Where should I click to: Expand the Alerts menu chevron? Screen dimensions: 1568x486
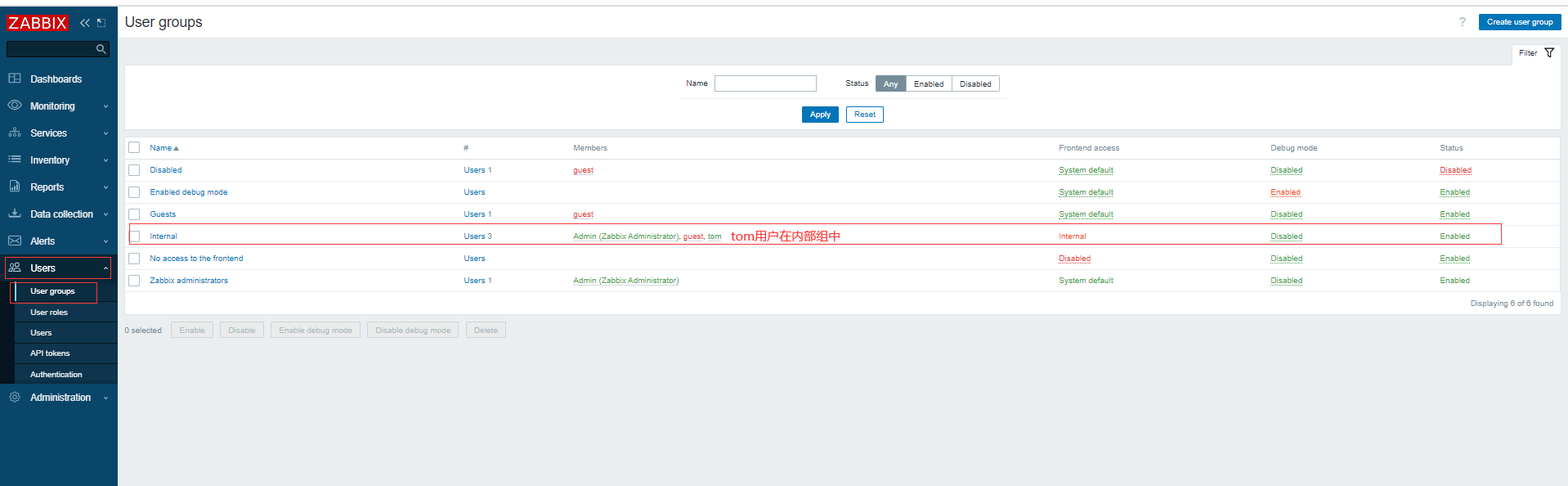(105, 241)
